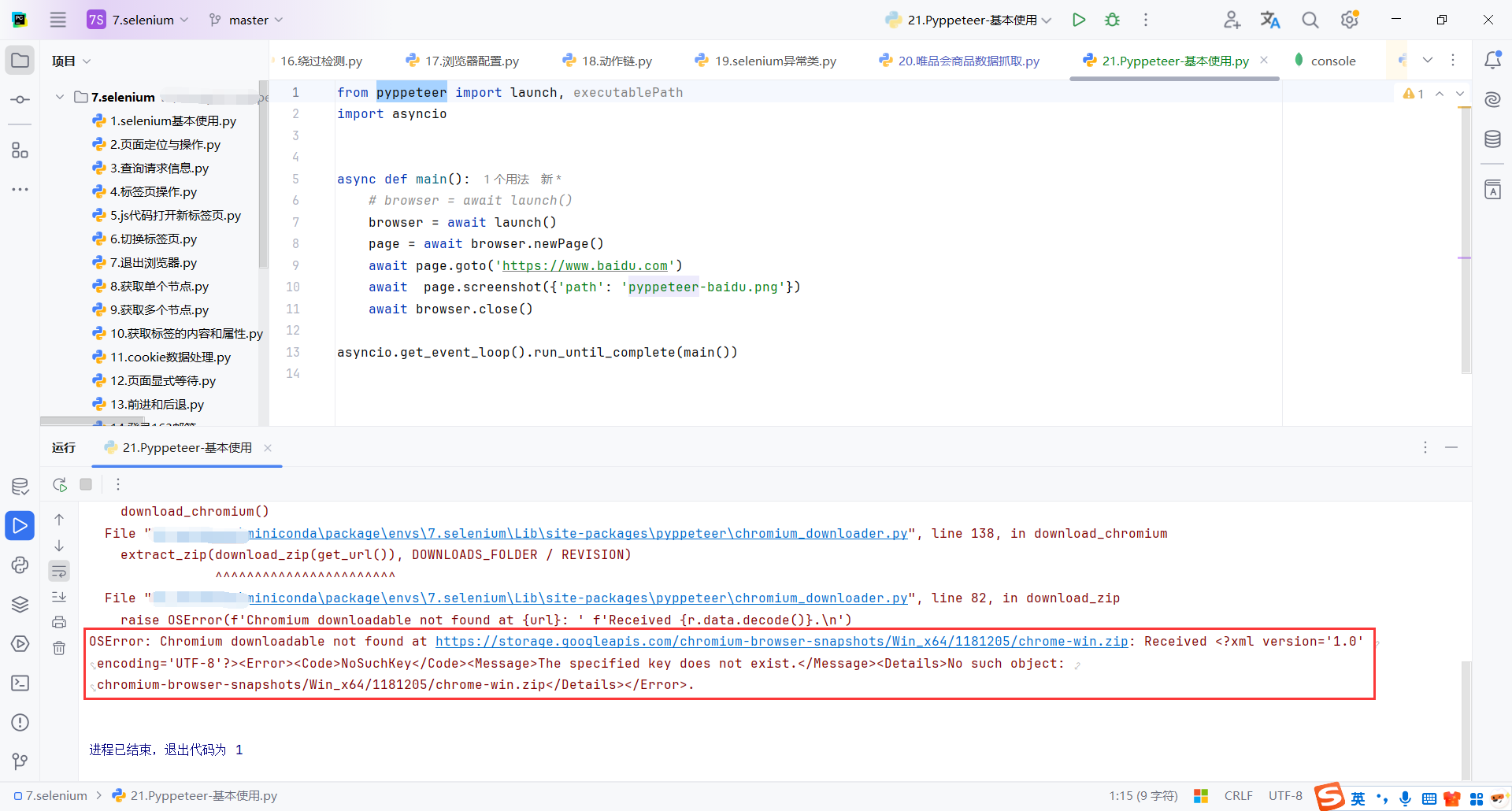Select 11.cookie数据处理.py in project tree
1512x811 pixels.
[161, 357]
